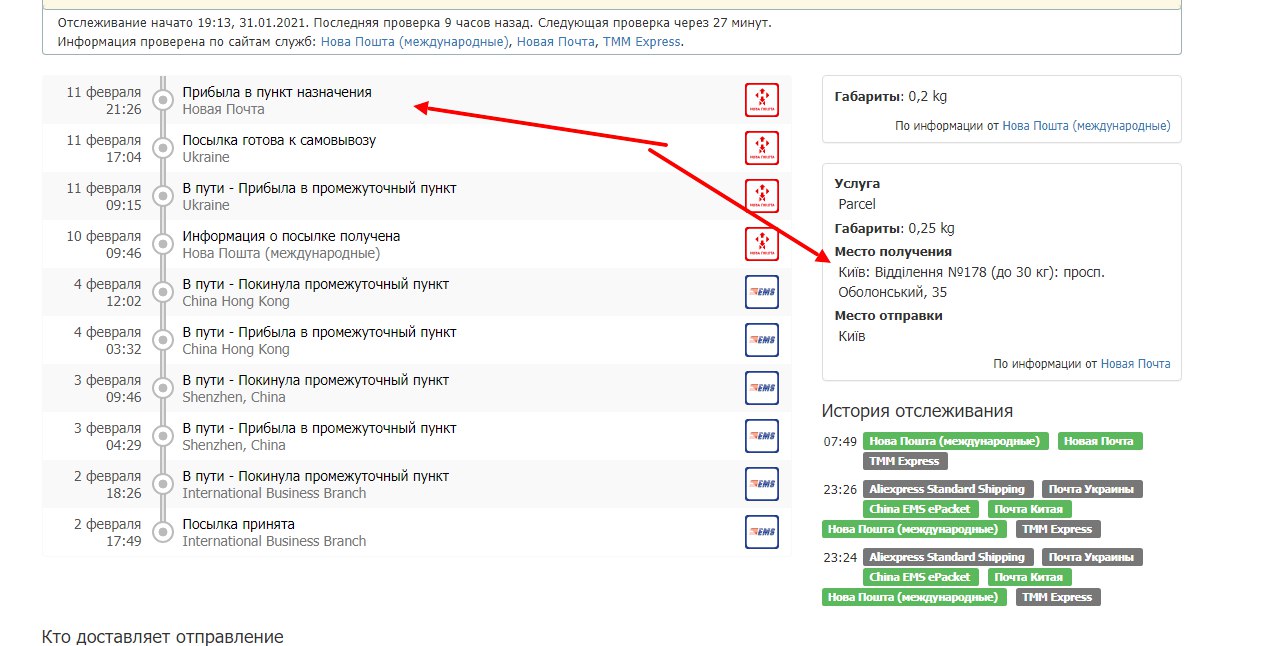Click EMS logo in 2 февраля 18:26 row
This screenshot has height=646, width=1271.
tap(762, 484)
